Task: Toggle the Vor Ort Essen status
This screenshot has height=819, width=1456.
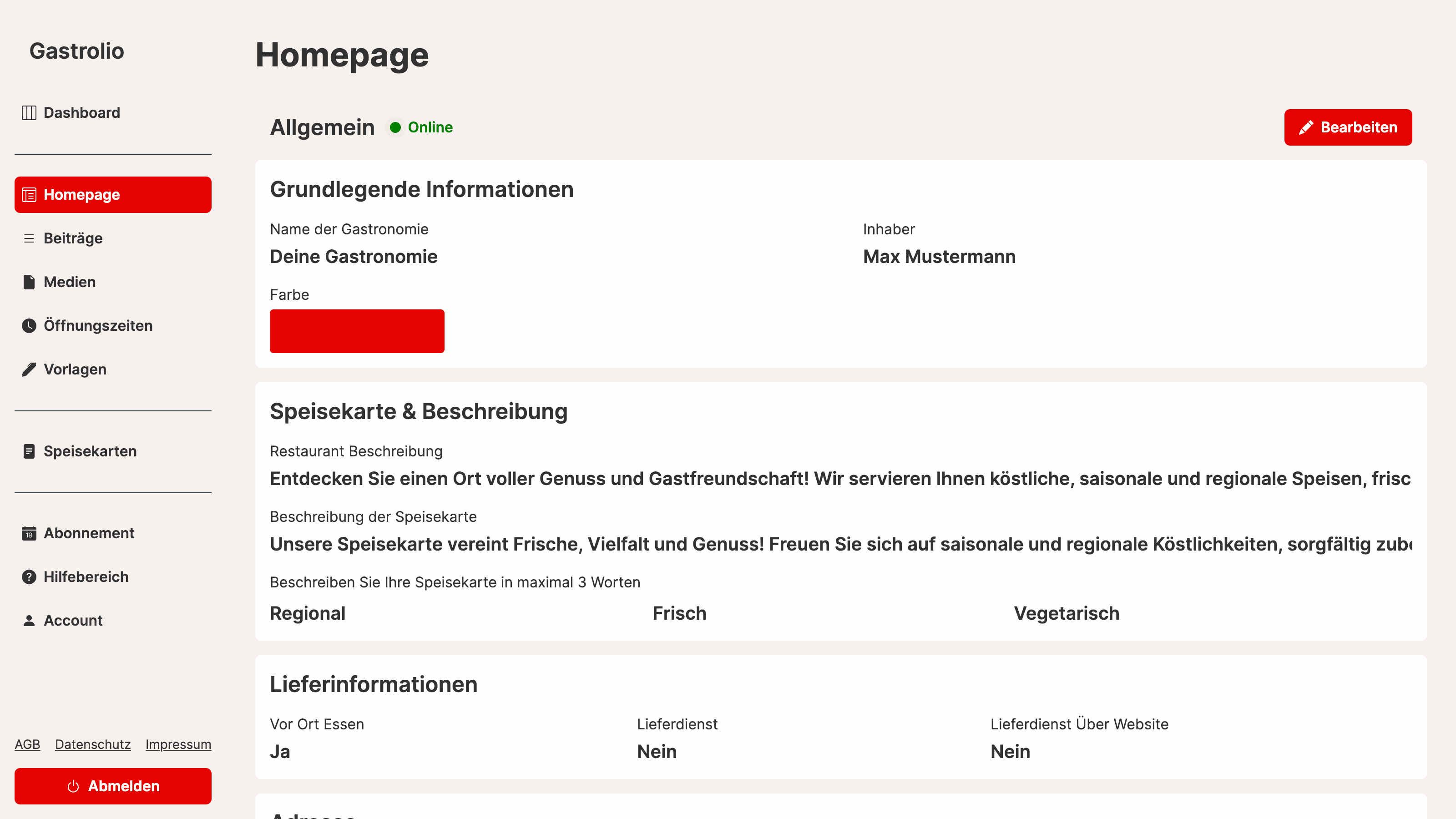Action: (x=279, y=752)
